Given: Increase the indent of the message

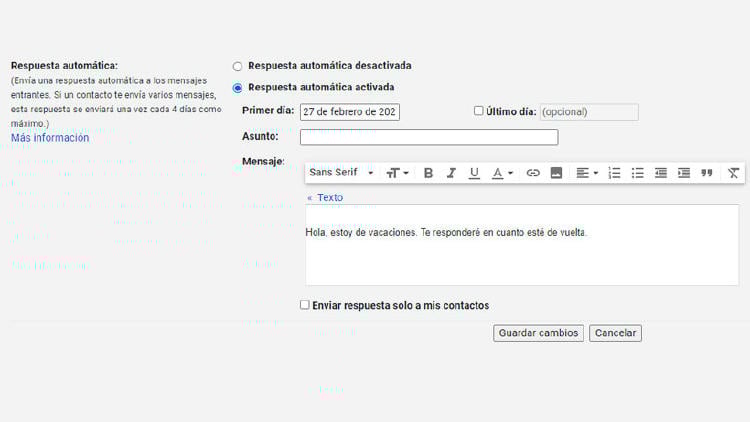Looking at the screenshot, I should tap(684, 173).
